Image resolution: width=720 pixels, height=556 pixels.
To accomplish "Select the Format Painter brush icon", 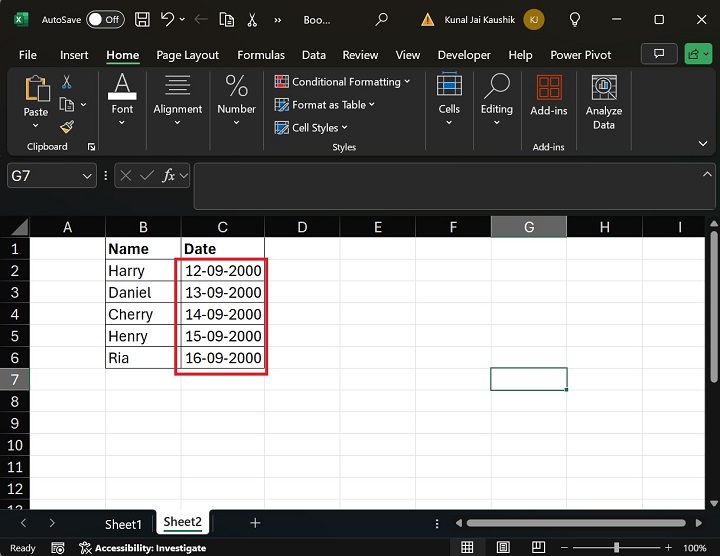I will click(67, 127).
